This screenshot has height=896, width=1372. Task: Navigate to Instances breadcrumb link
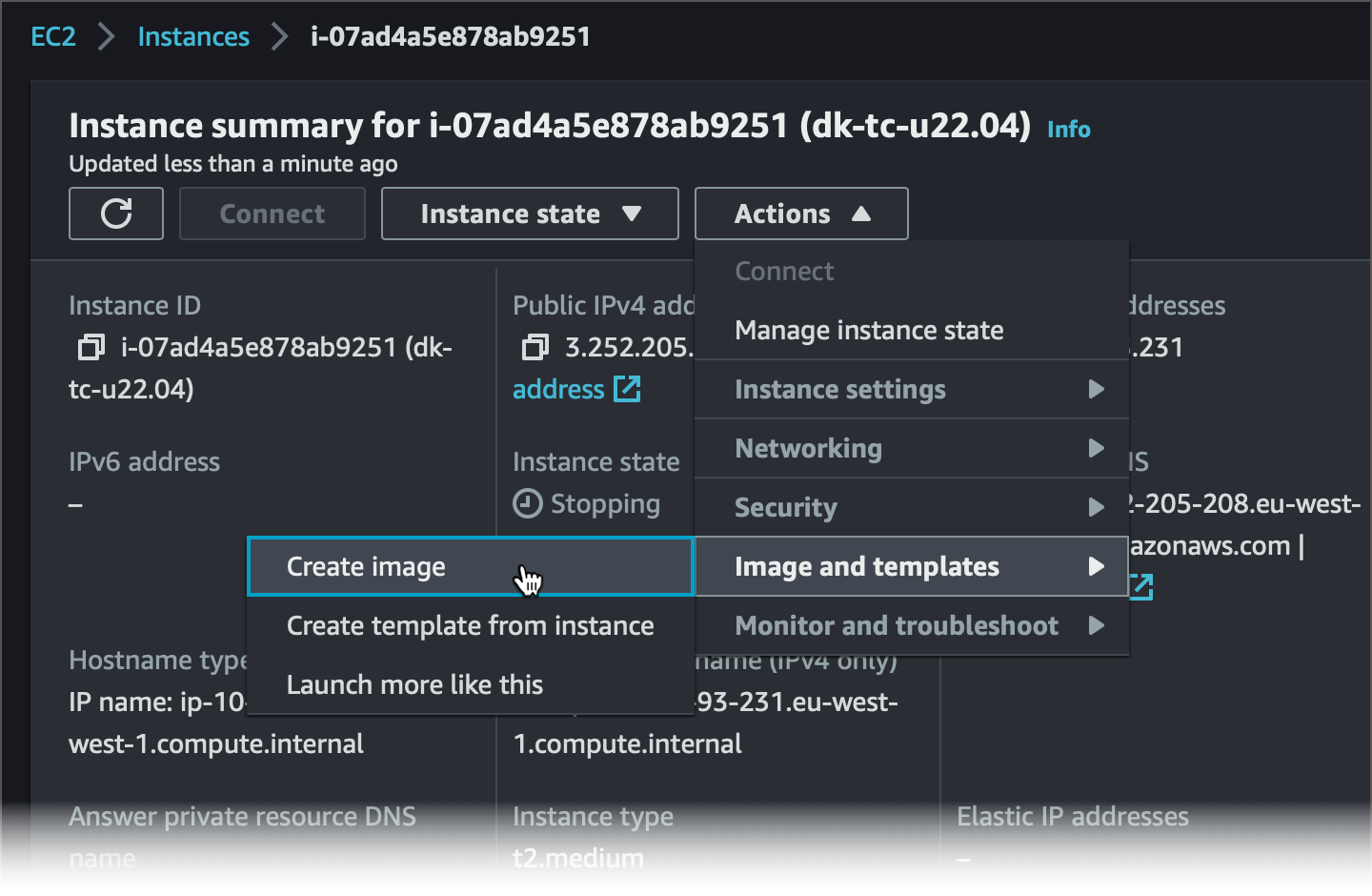pos(193,36)
